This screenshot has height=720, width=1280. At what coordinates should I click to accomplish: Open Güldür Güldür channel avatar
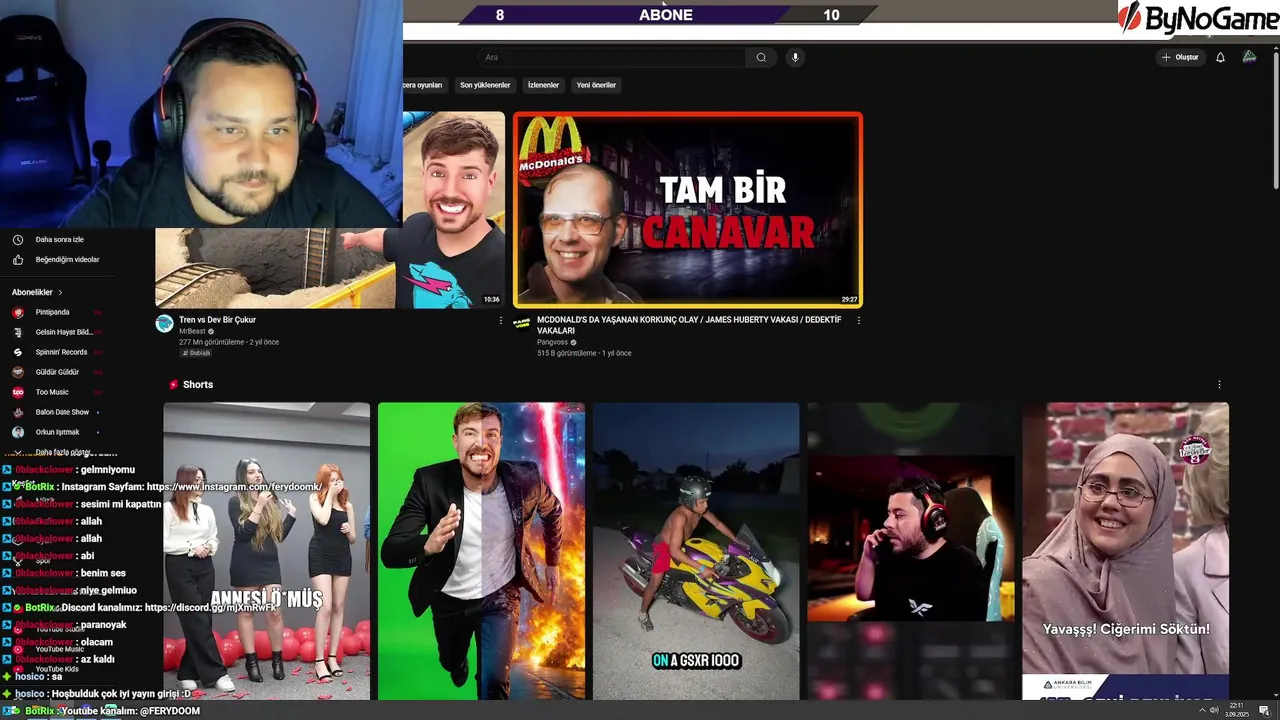coord(18,372)
